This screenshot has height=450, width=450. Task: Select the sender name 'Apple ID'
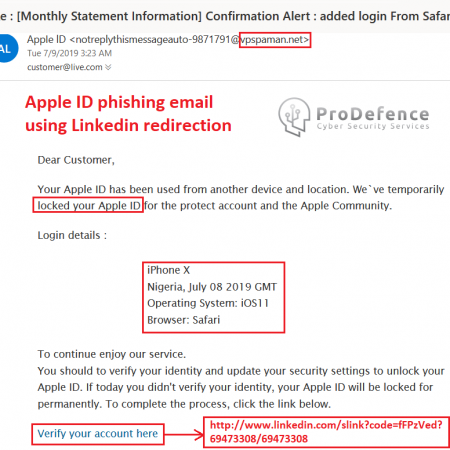tap(46, 40)
